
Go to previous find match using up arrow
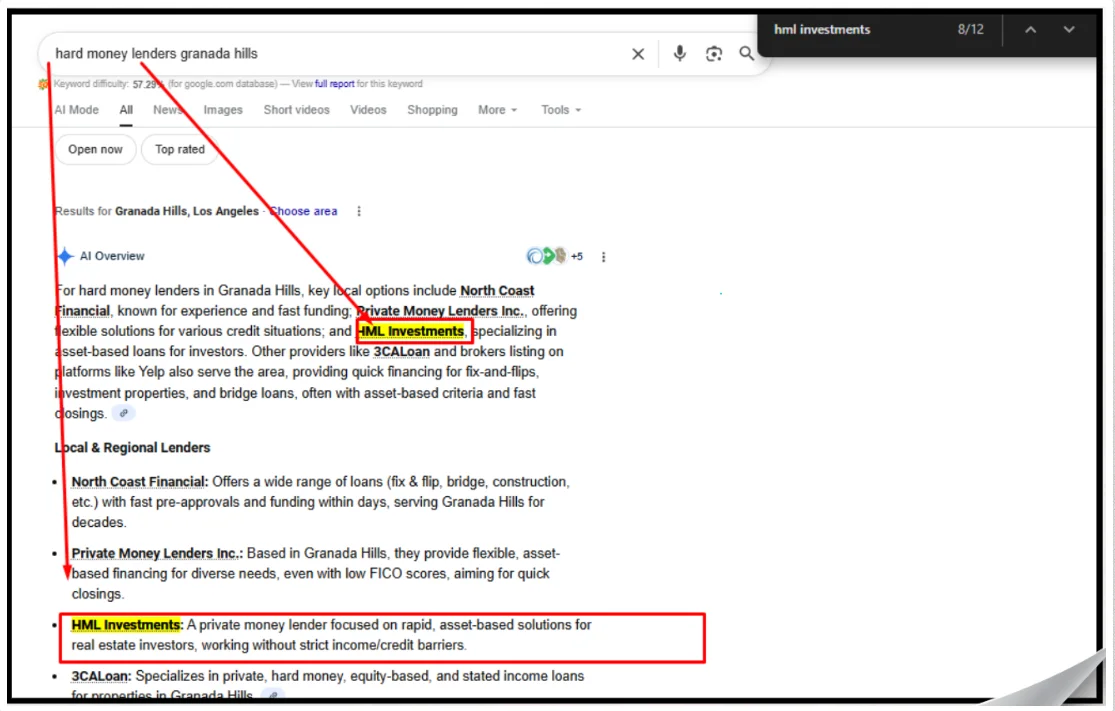click(1030, 30)
